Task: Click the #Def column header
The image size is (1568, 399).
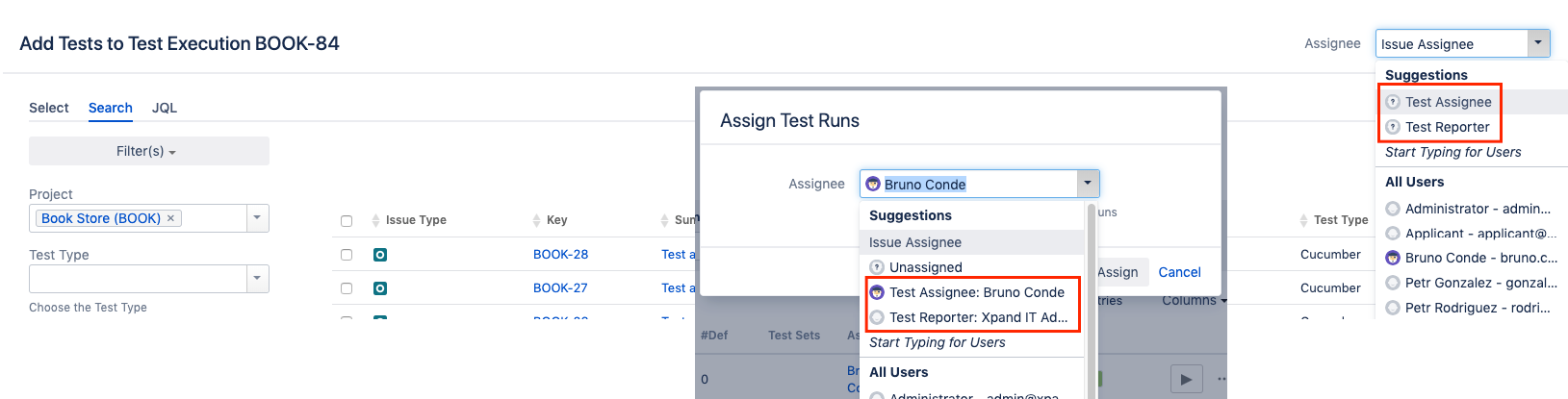Action: [714, 336]
